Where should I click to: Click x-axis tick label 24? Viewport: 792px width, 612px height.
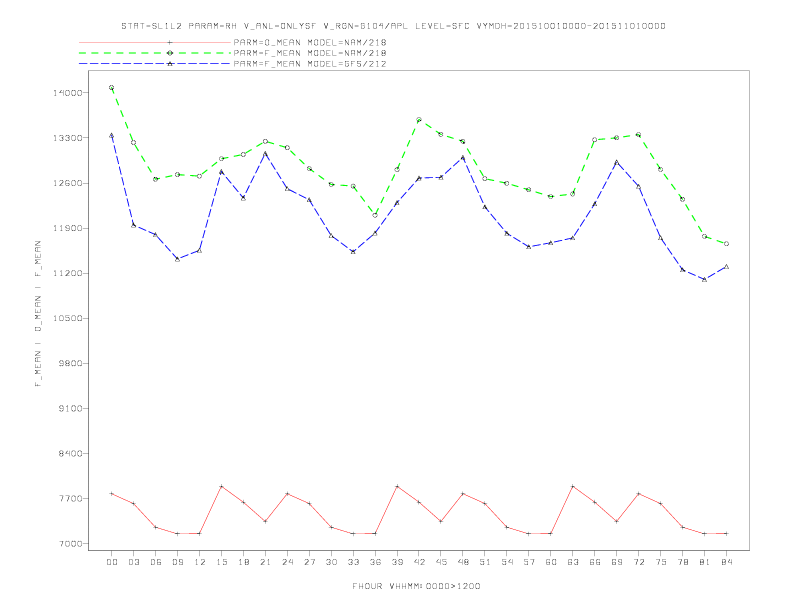[287, 562]
